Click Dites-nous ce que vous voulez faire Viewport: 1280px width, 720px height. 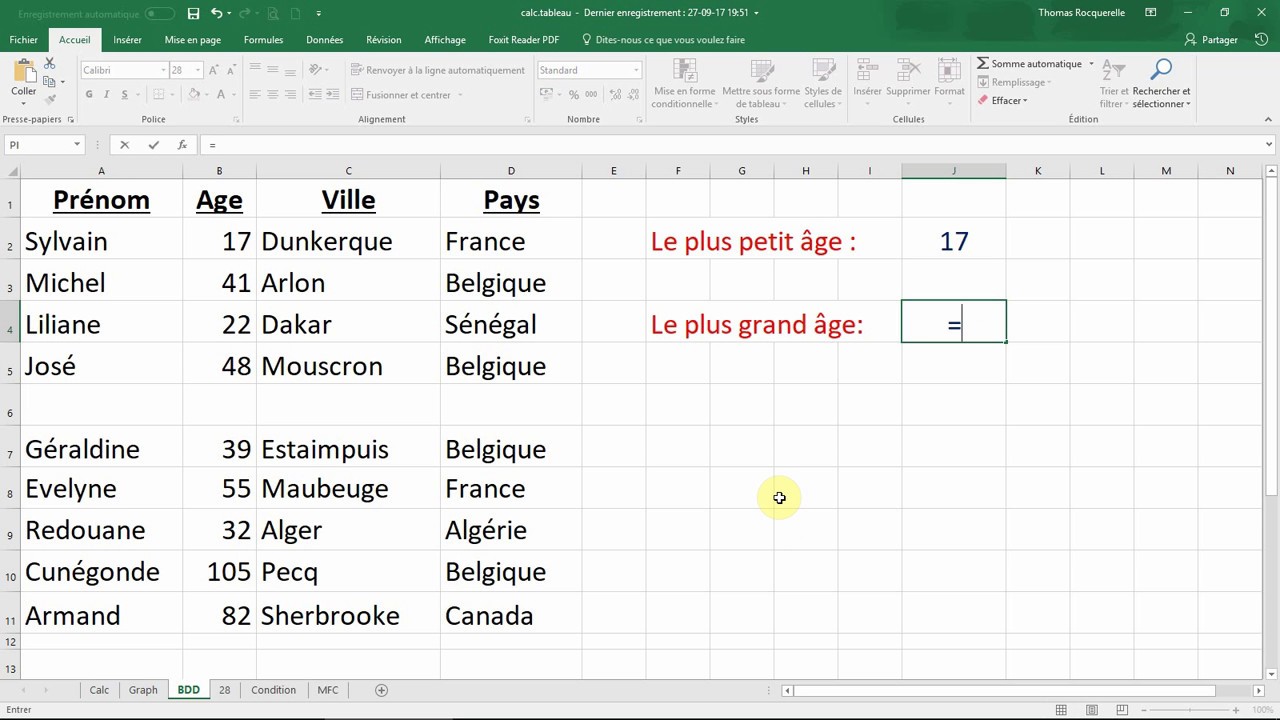(663, 40)
